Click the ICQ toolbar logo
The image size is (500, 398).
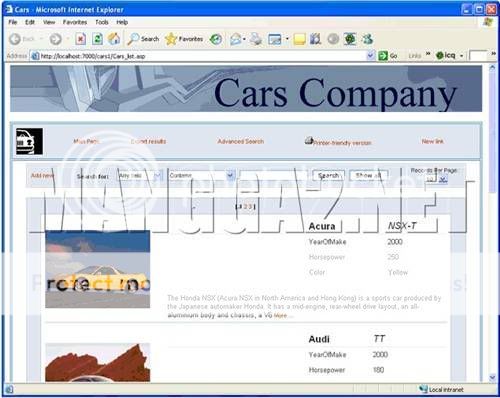[x=445, y=55]
